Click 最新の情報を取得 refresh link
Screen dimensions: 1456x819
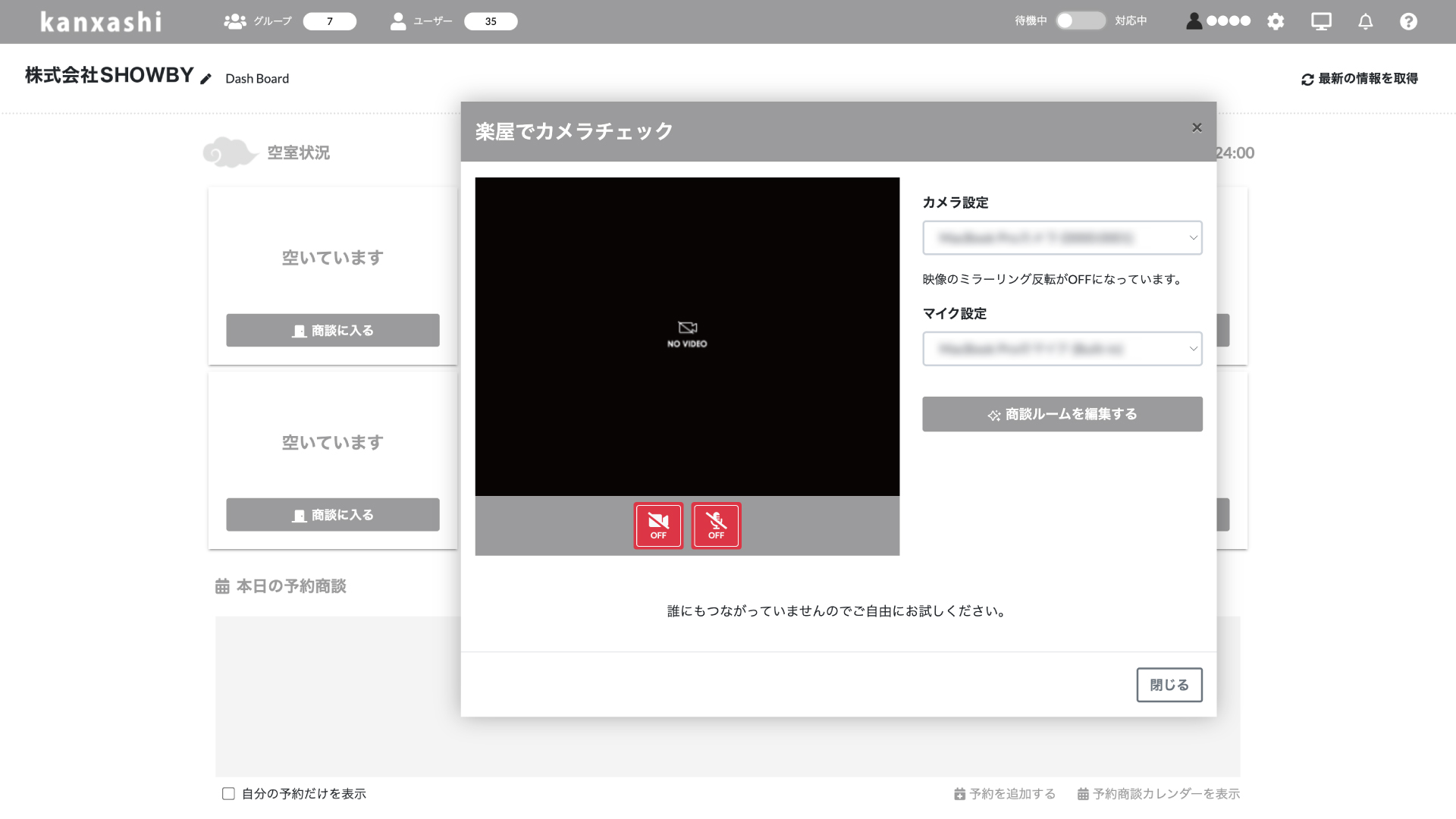tap(1360, 79)
